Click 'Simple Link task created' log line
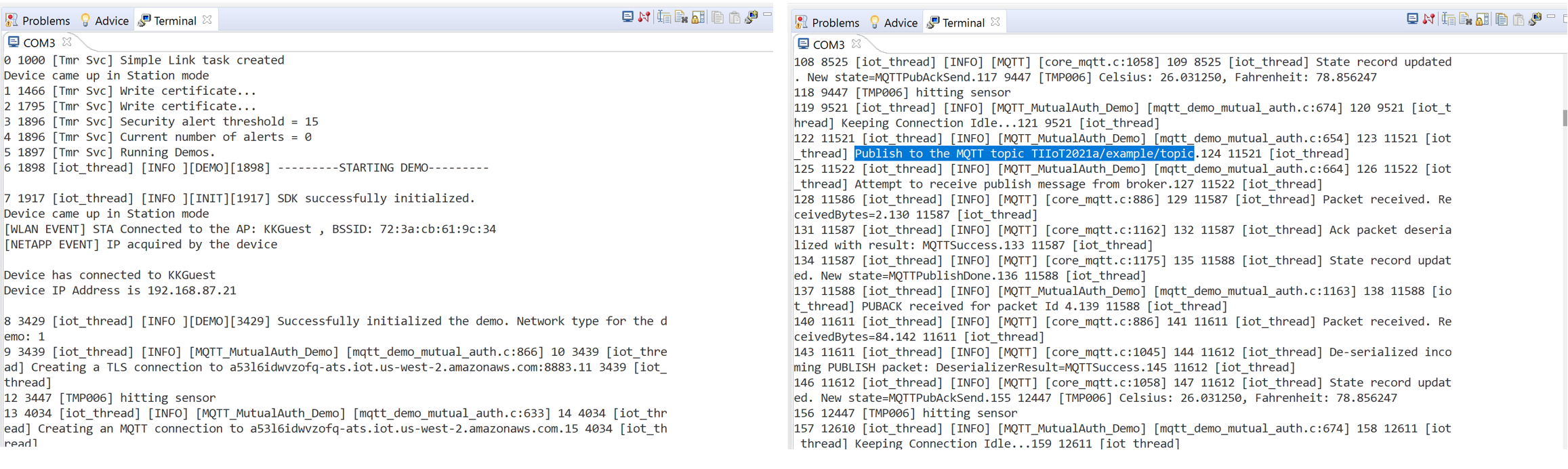The height and width of the screenshot is (469, 1568). [x=144, y=60]
